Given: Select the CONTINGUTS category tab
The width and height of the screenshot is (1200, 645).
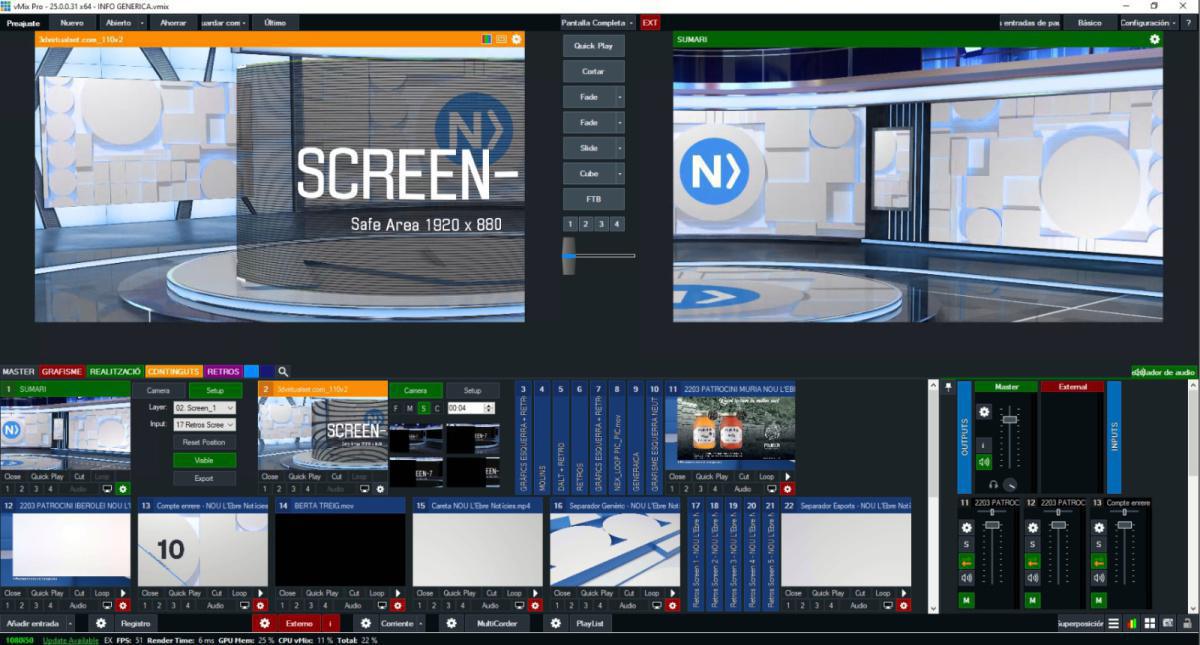Looking at the screenshot, I should click(x=173, y=371).
